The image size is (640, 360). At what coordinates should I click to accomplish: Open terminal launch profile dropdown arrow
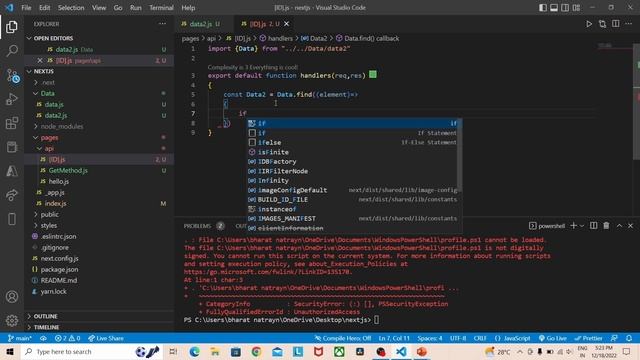tap(582, 226)
